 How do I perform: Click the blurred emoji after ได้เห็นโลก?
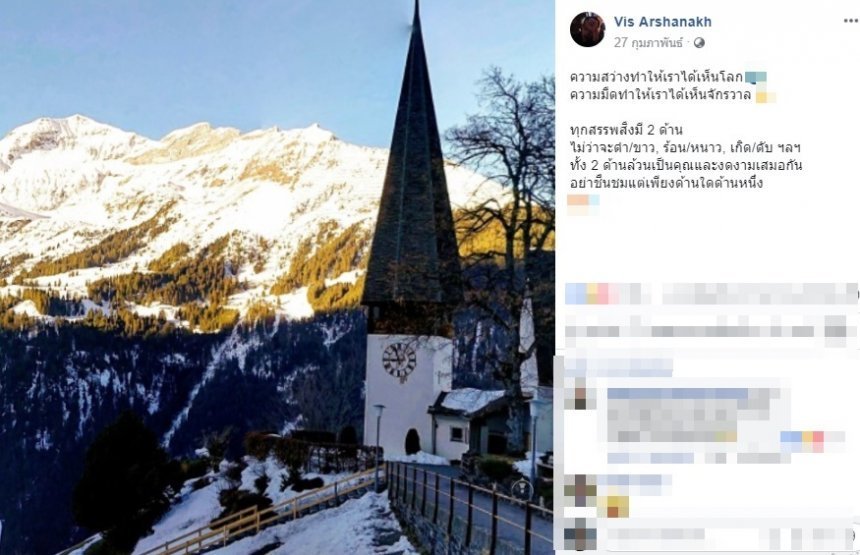click(x=756, y=77)
